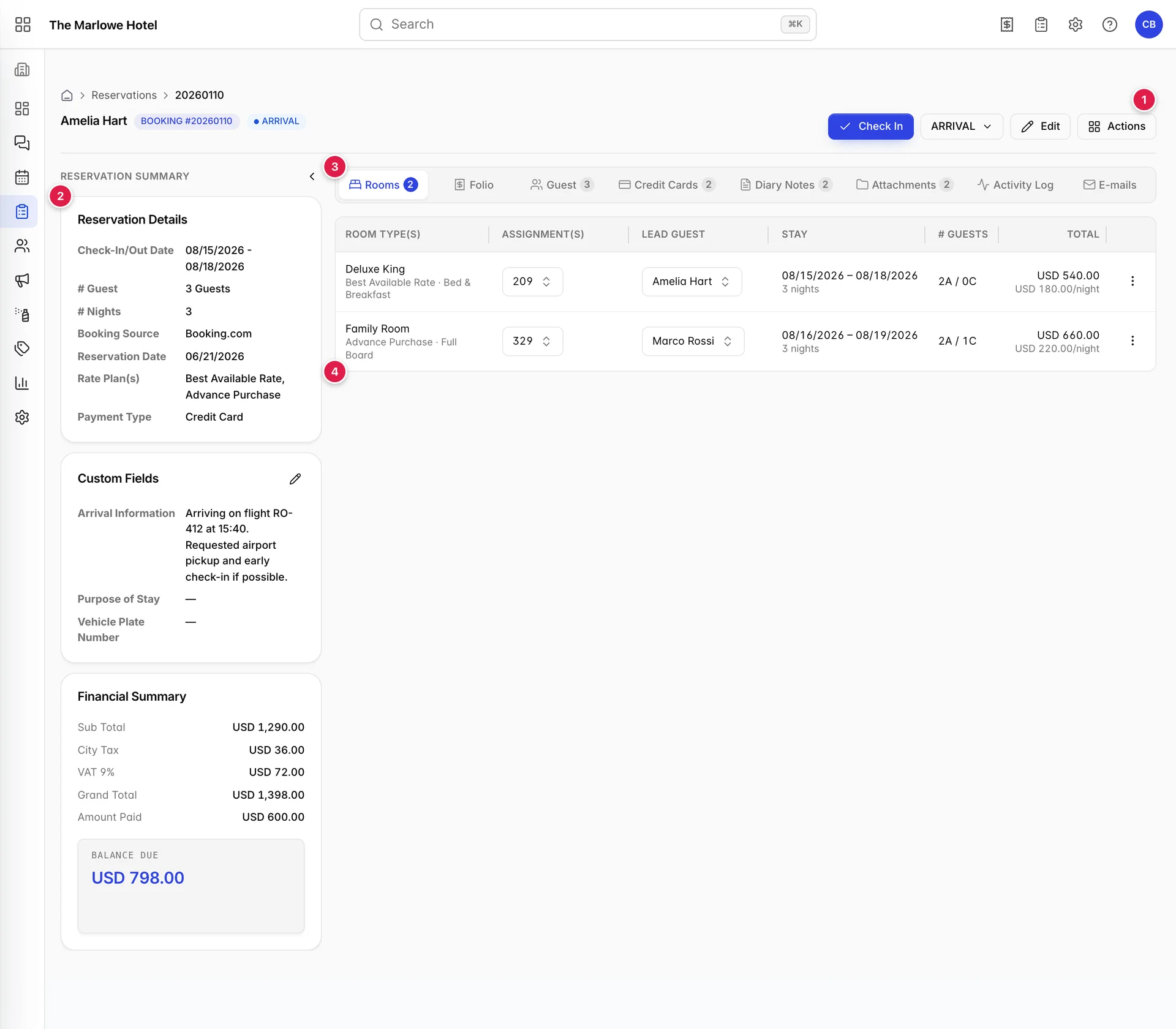Switch to the Attachments tab
Image resolution: width=1176 pixels, height=1029 pixels.
pos(904,185)
